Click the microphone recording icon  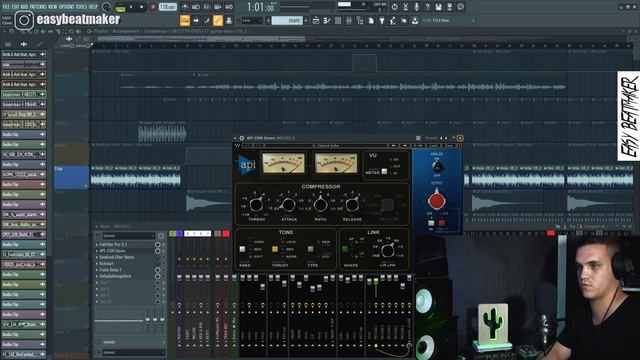point(416,7)
